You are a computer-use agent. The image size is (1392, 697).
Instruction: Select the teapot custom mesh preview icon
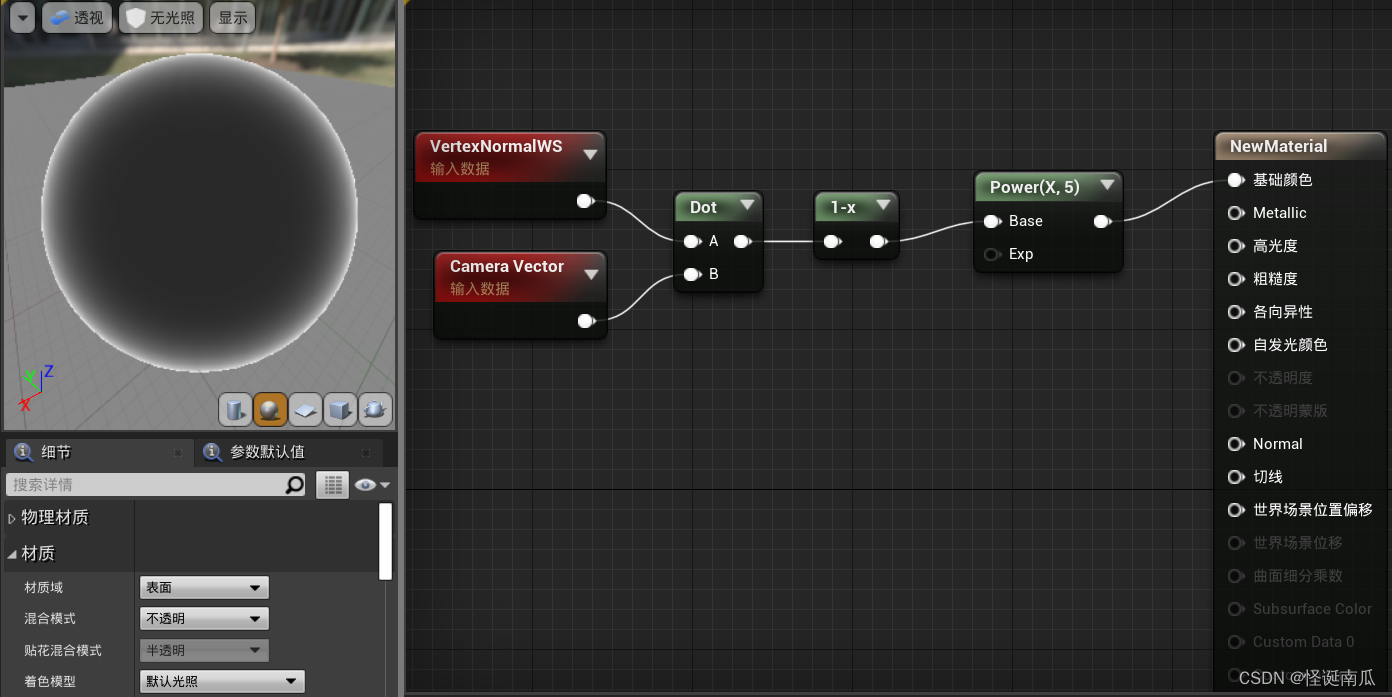375,409
